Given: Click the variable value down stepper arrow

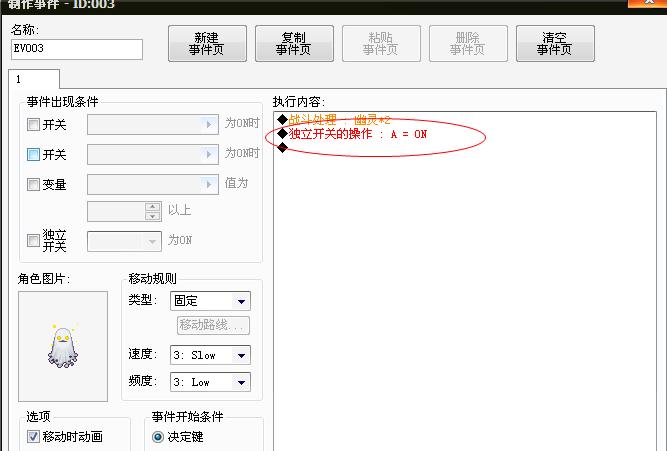Looking at the screenshot, I should point(153,216).
